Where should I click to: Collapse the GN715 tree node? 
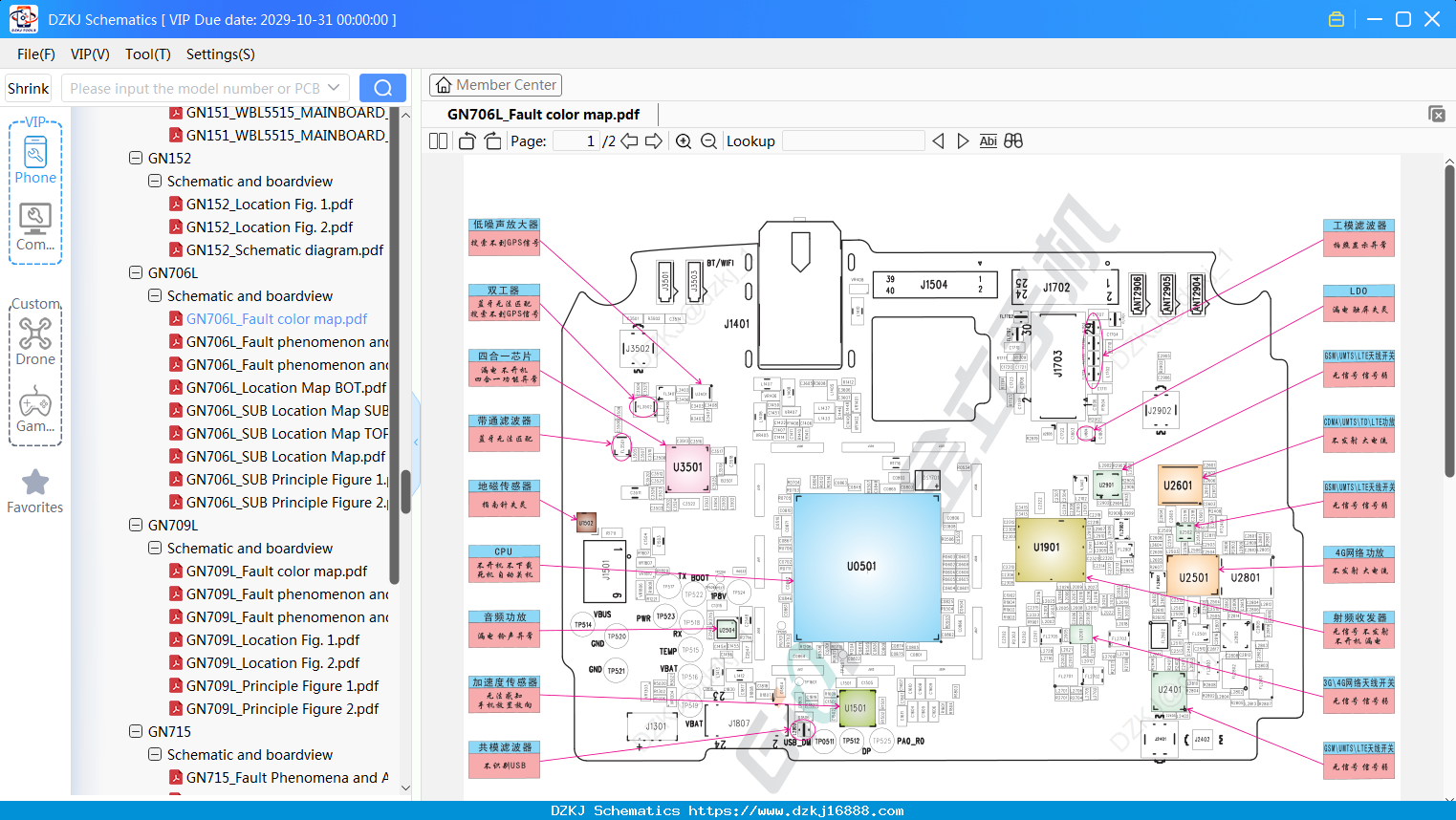point(136,732)
